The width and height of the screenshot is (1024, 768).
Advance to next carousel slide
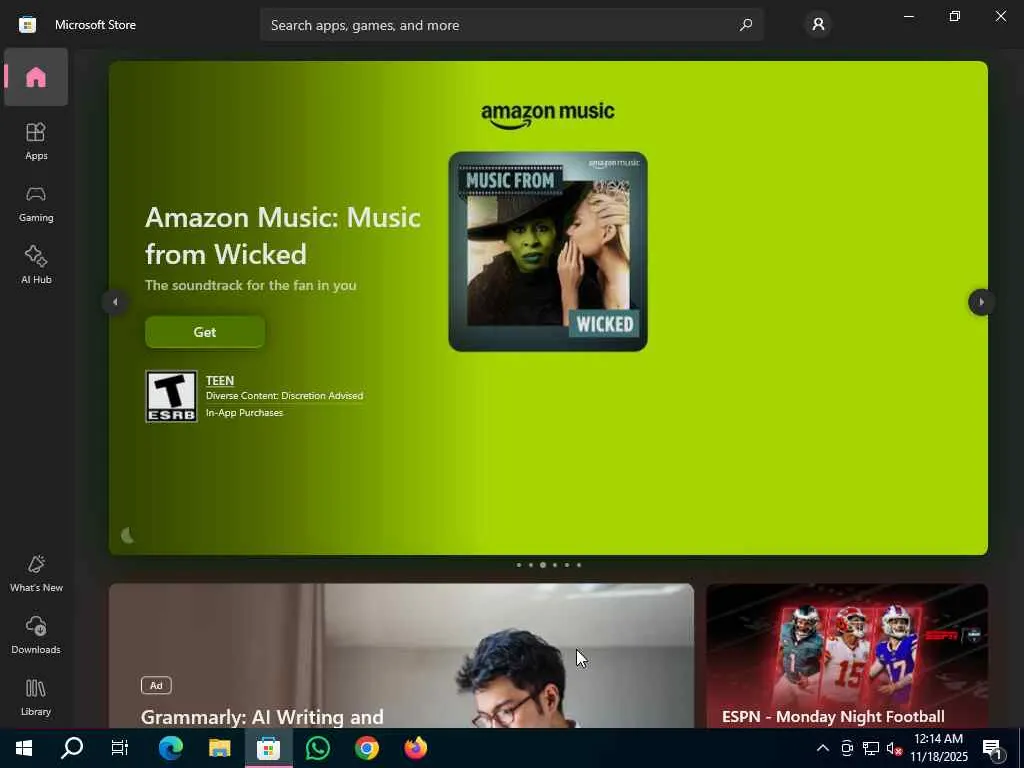[981, 302]
